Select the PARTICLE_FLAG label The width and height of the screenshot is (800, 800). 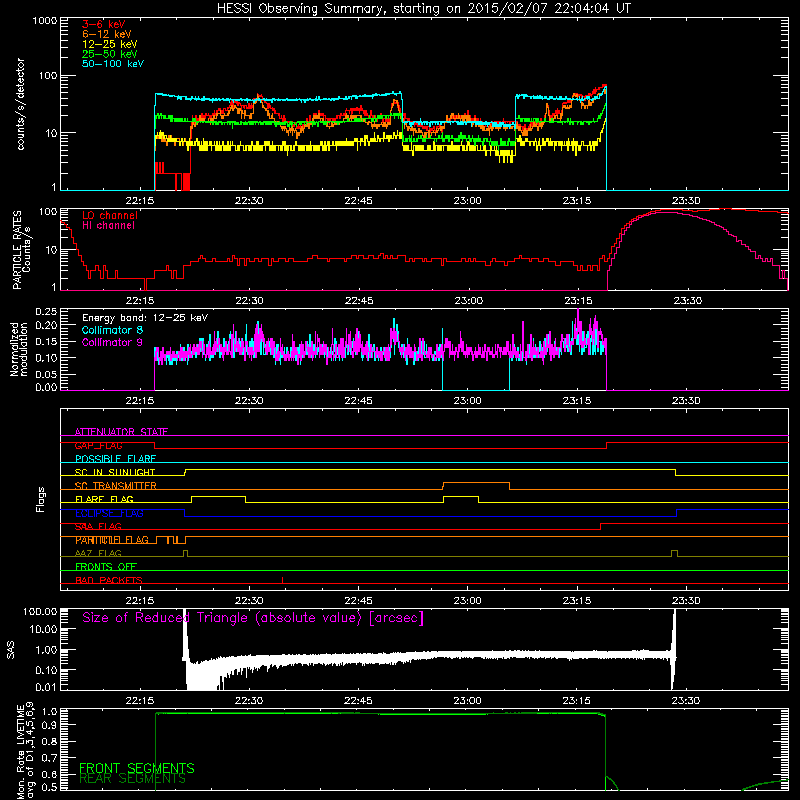tap(112, 540)
